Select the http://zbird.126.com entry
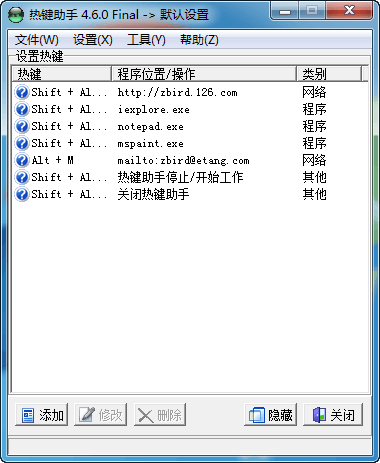 (x=177, y=92)
